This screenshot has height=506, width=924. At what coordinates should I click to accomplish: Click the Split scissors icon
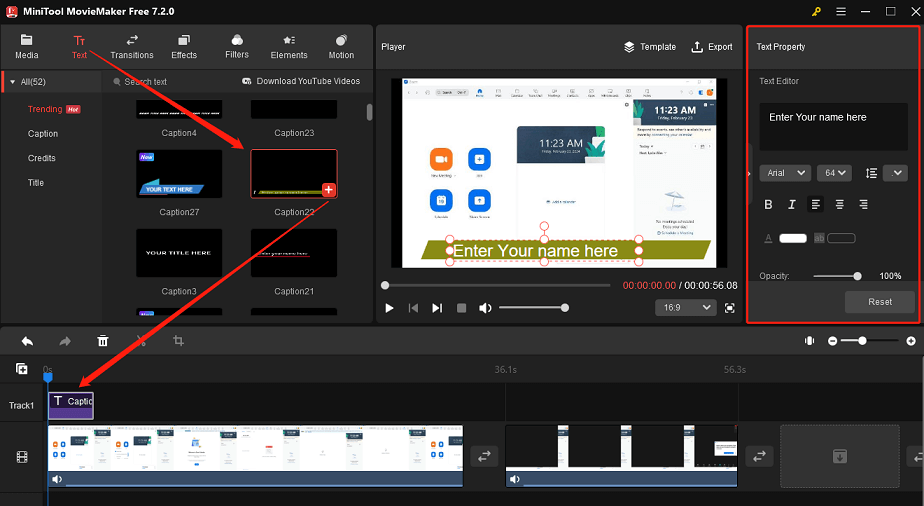(x=141, y=341)
